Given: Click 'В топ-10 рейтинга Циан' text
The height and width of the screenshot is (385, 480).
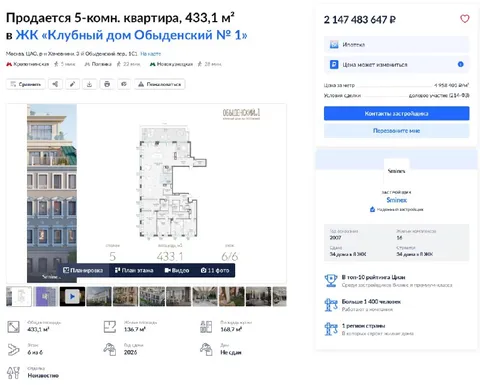Looking at the screenshot, I should click(x=373, y=277).
